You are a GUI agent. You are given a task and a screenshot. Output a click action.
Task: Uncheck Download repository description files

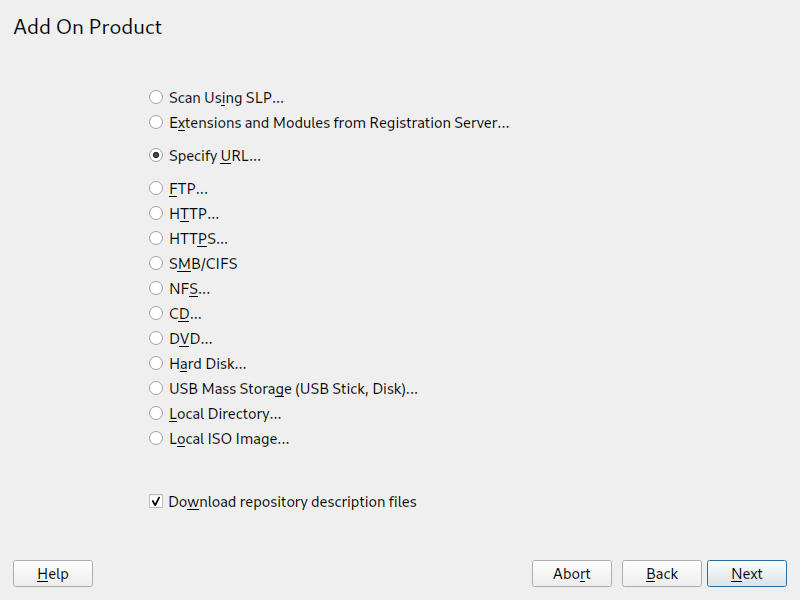tap(156, 502)
